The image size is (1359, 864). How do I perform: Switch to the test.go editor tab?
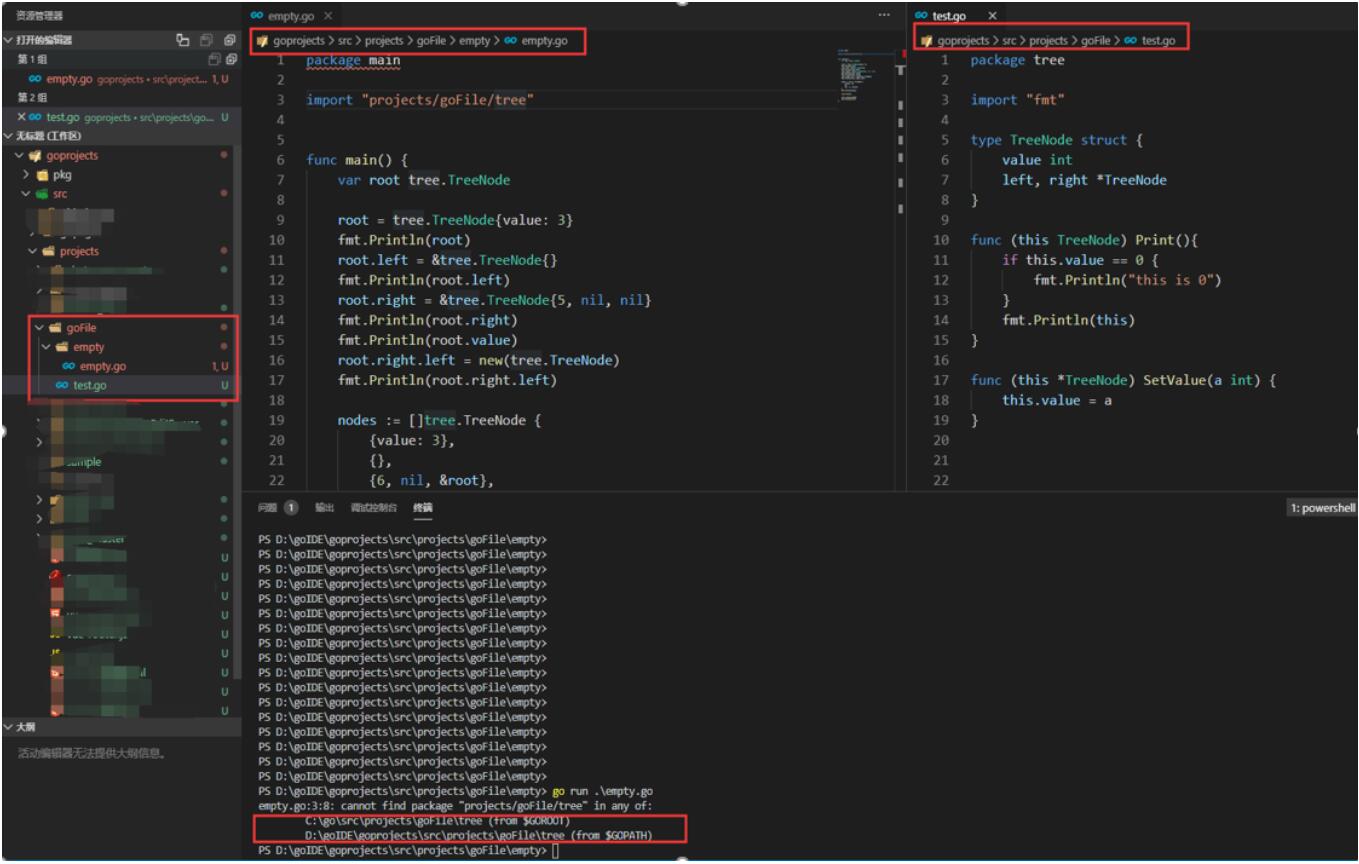[951, 17]
